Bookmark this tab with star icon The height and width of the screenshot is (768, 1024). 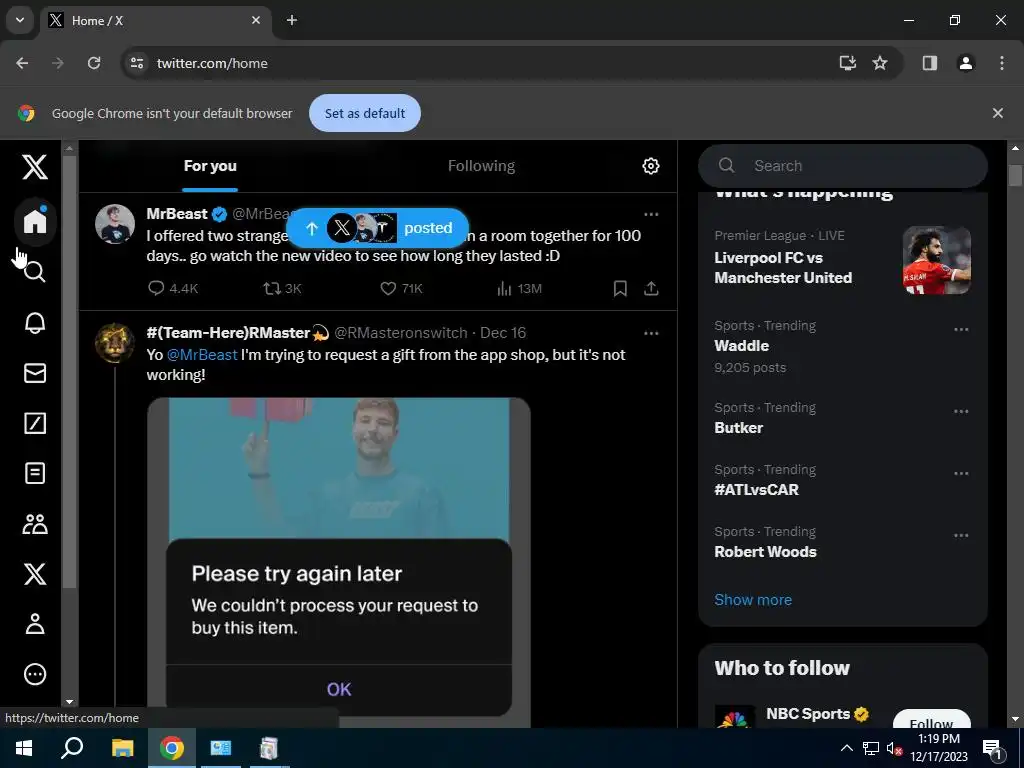(880, 63)
